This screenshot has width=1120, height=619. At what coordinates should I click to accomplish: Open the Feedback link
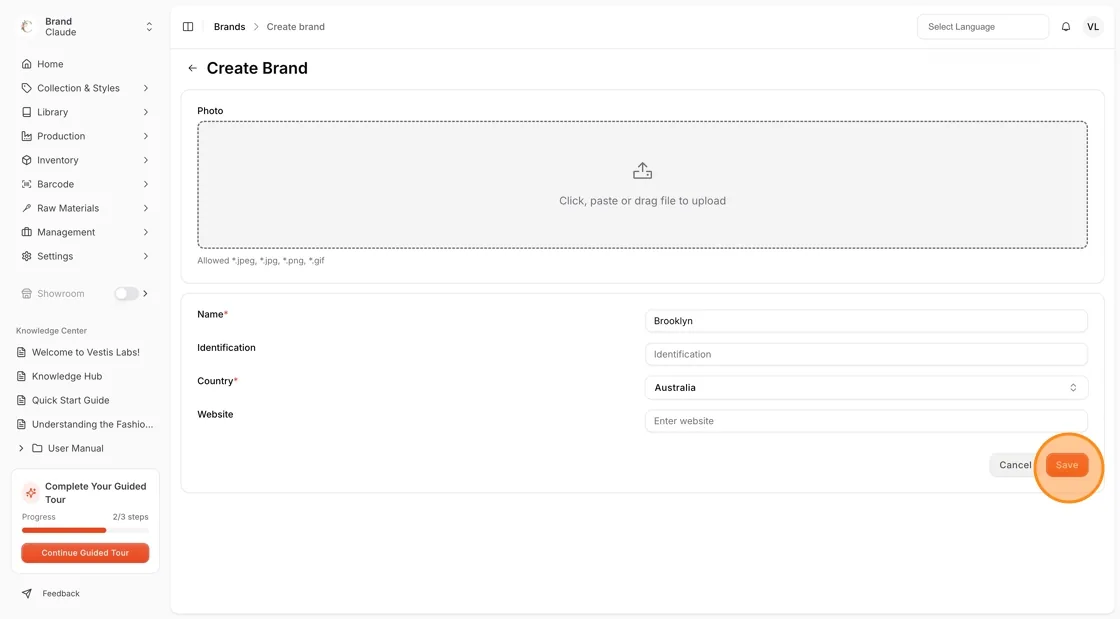61,593
